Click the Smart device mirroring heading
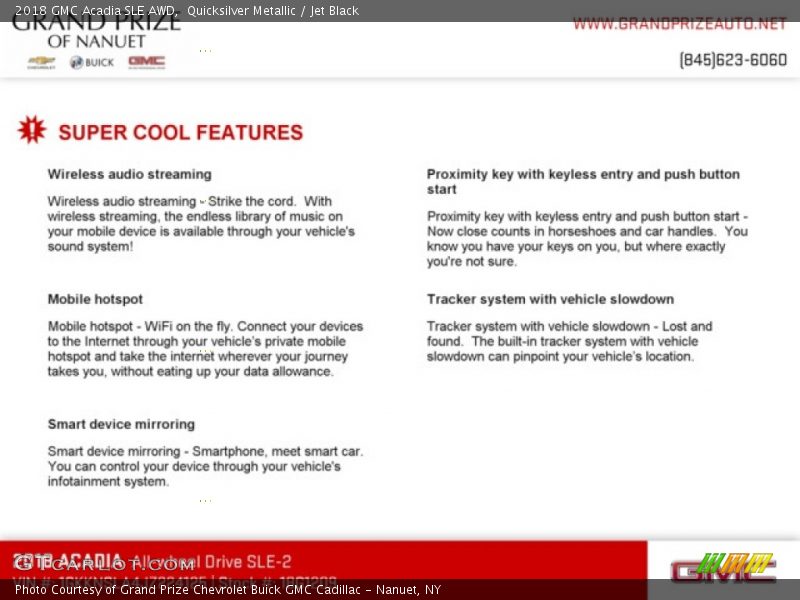This screenshot has height=600, width=800. pyautogui.click(x=121, y=424)
